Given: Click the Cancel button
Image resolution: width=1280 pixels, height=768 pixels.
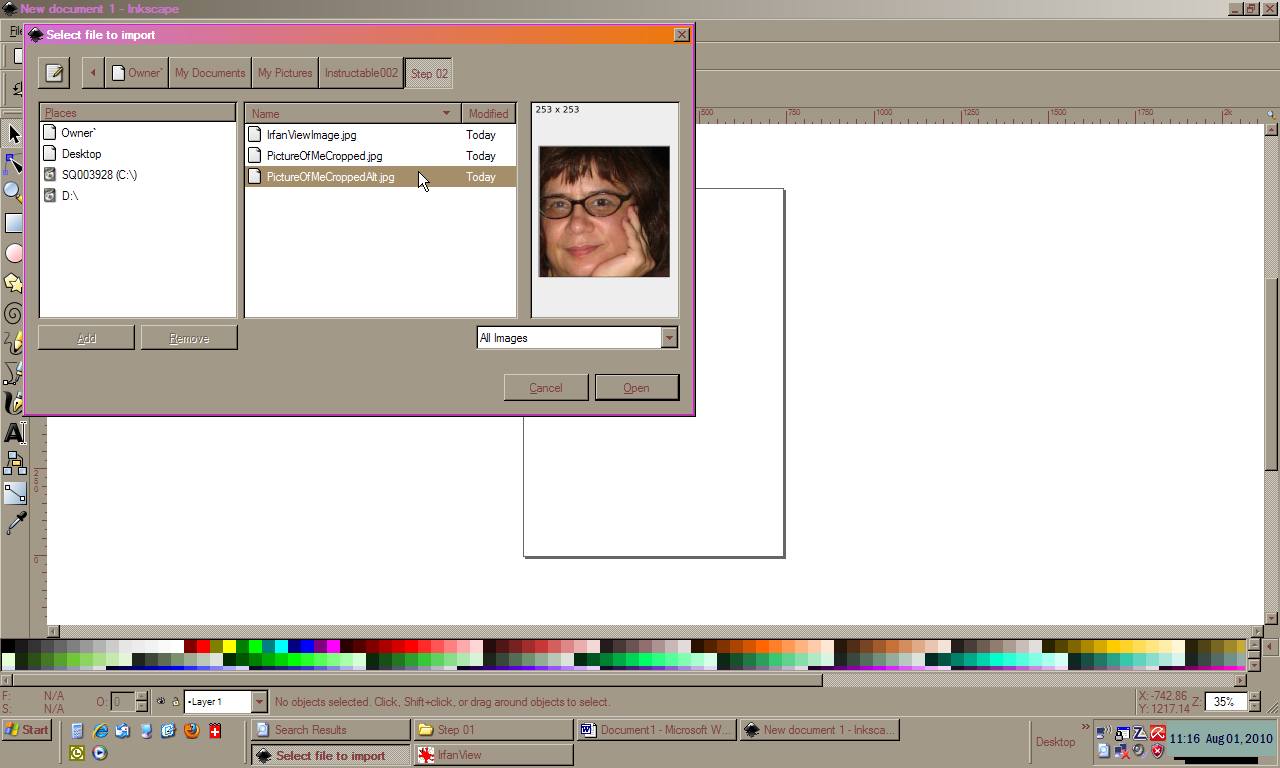Looking at the screenshot, I should (x=545, y=388).
